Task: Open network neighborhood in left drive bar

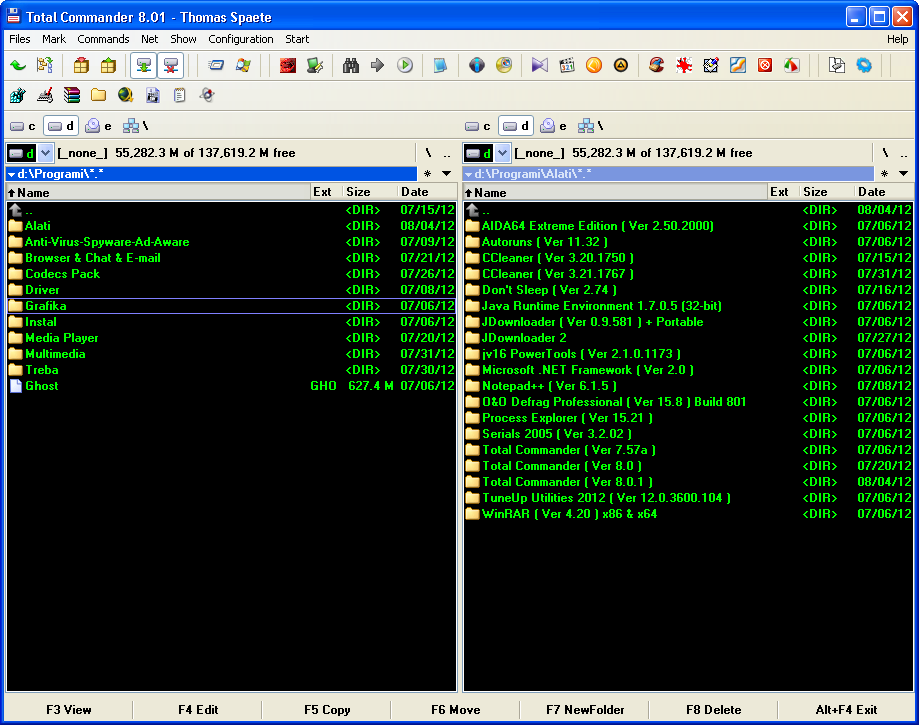Action: click(x=136, y=126)
